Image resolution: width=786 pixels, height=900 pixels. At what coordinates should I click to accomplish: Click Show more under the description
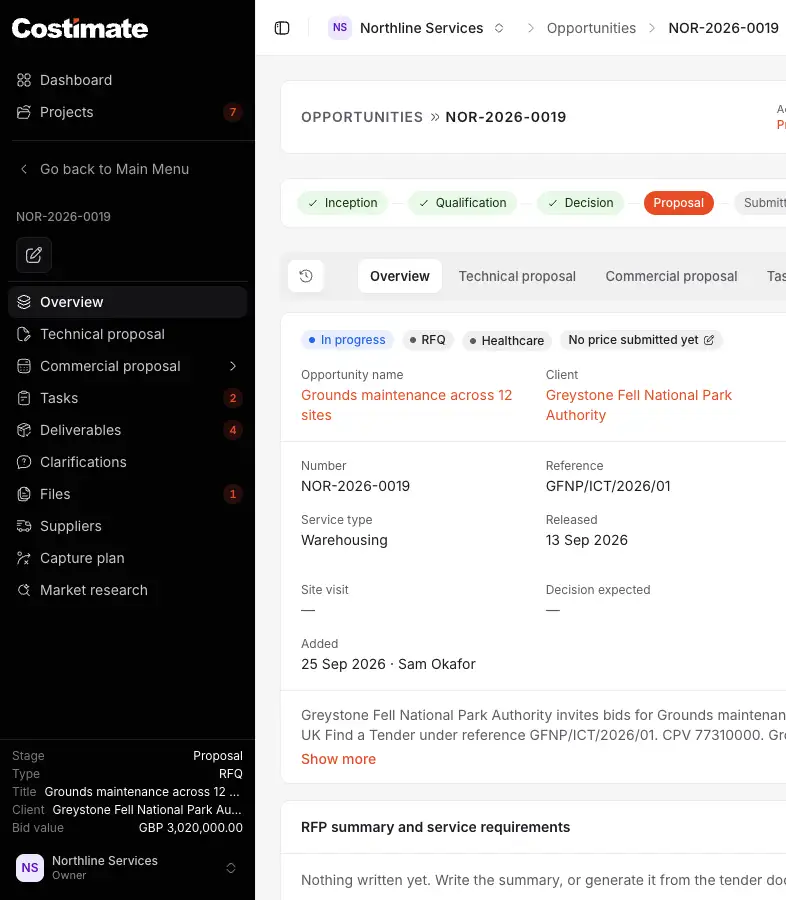[338, 759]
